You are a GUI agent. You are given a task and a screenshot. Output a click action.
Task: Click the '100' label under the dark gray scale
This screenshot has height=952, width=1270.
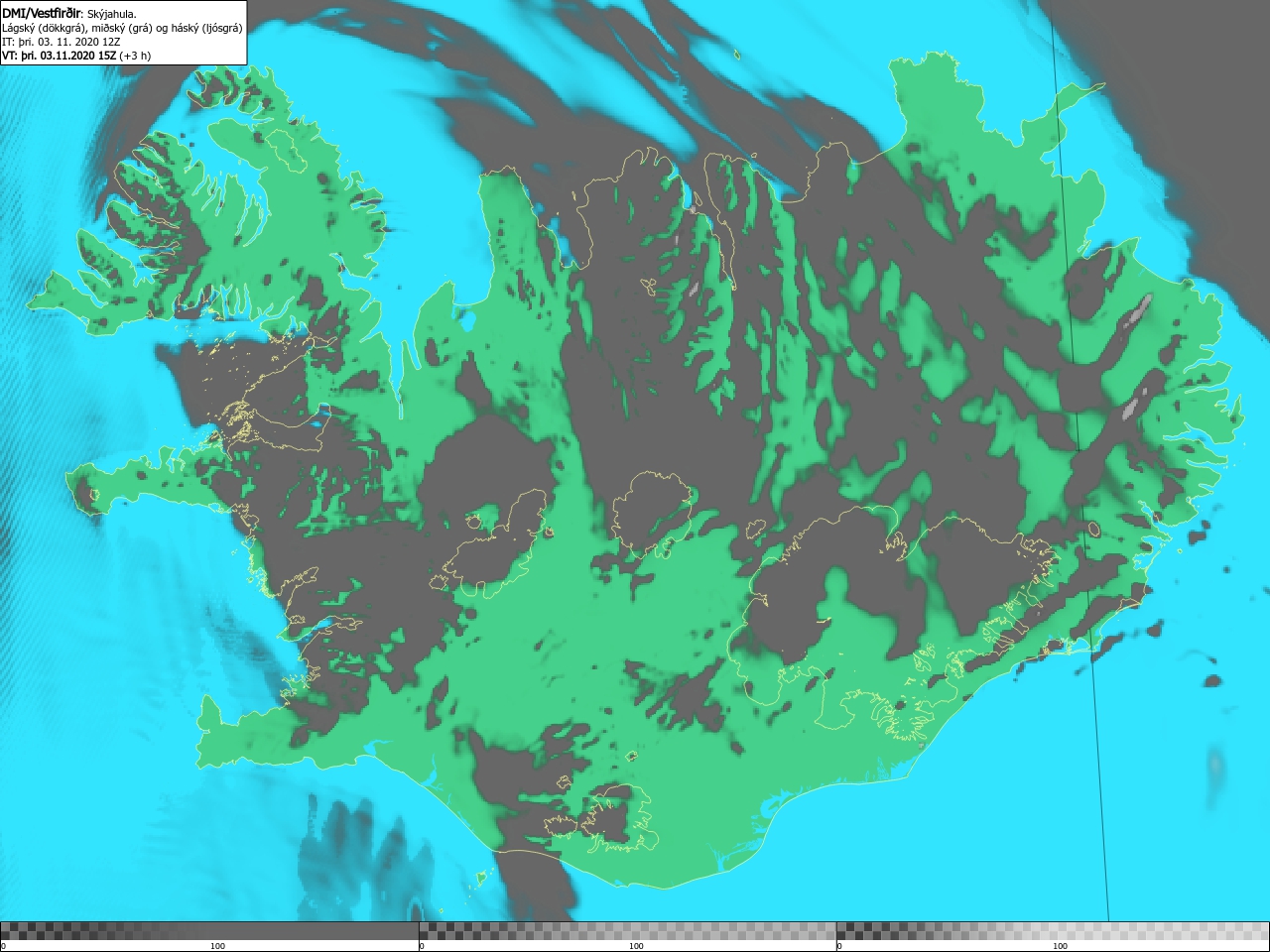click(217, 946)
